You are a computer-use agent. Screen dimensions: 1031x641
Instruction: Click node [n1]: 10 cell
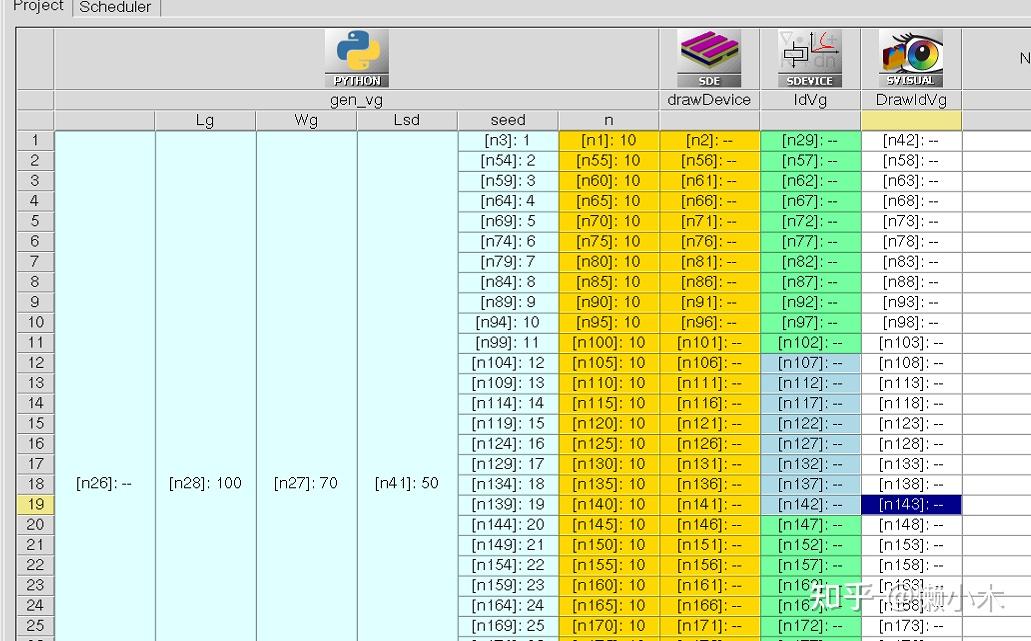608,141
